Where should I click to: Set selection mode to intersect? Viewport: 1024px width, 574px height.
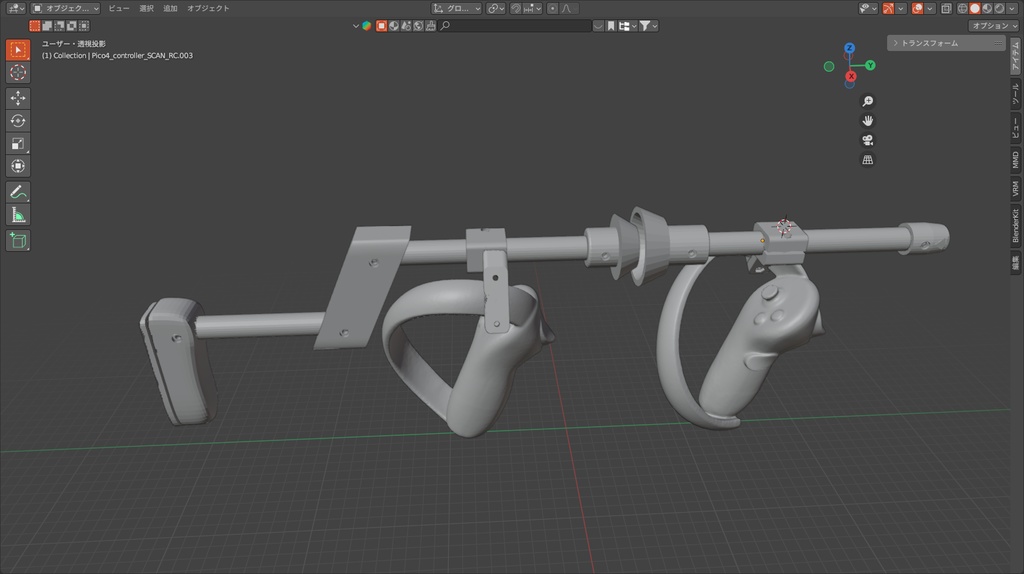pyautogui.click(x=84, y=25)
